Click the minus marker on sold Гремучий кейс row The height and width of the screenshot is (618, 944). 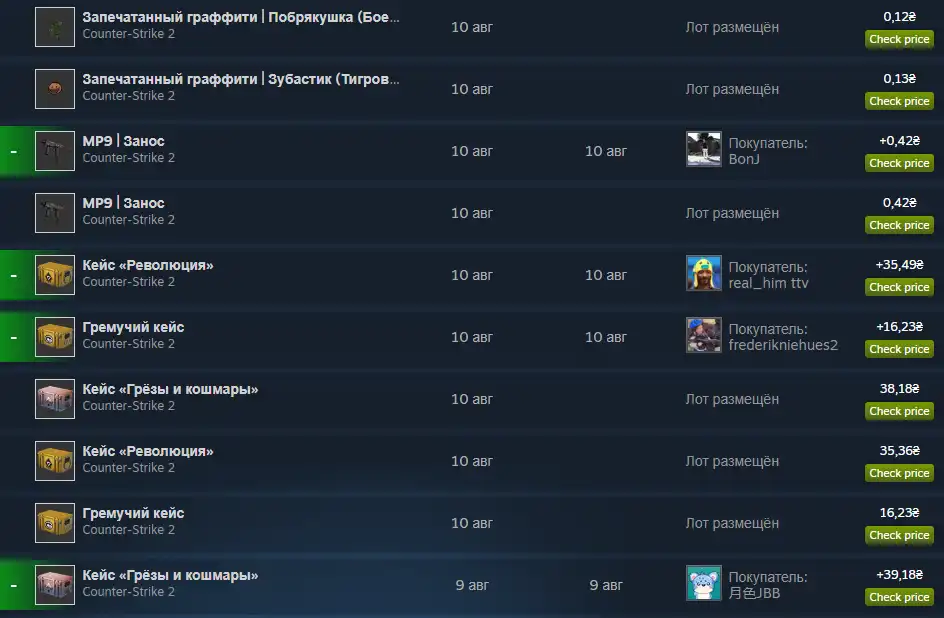(x=13, y=338)
